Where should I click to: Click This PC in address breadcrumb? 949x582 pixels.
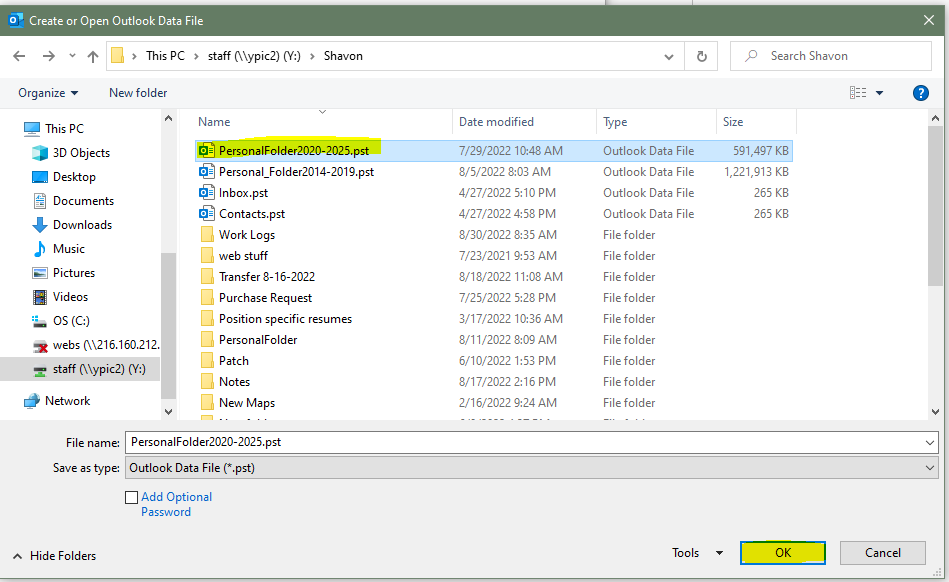[165, 56]
